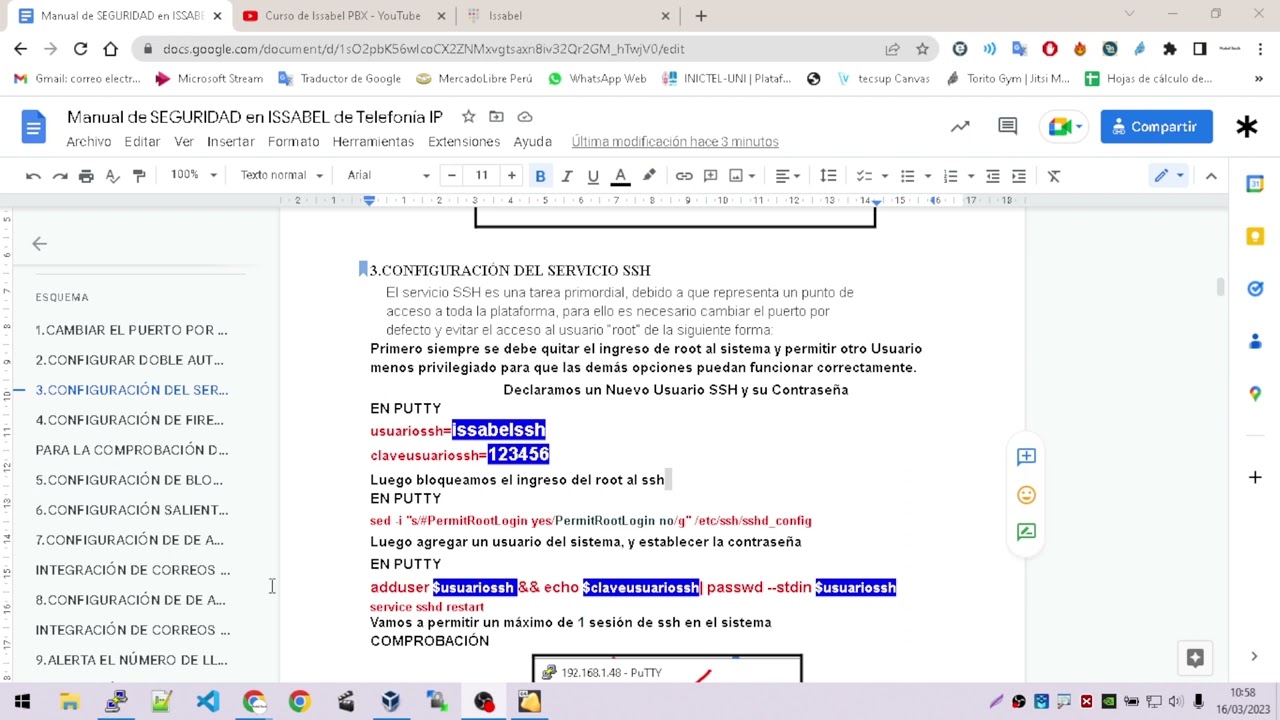The height and width of the screenshot is (720, 1280).
Task: Select the Paint format tool
Action: point(139,176)
